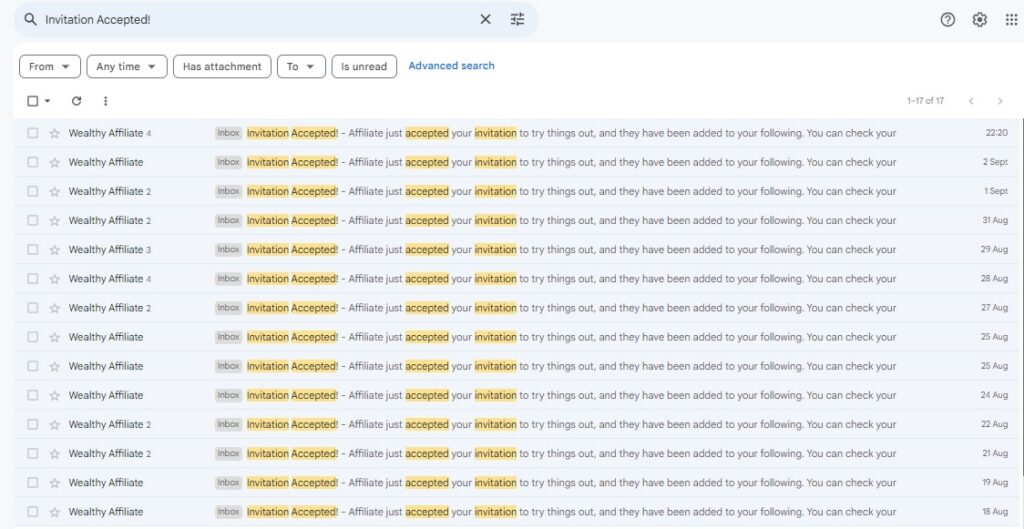Star the email dated 2 Sept
Image resolution: width=1024 pixels, height=529 pixels.
[x=55, y=162]
